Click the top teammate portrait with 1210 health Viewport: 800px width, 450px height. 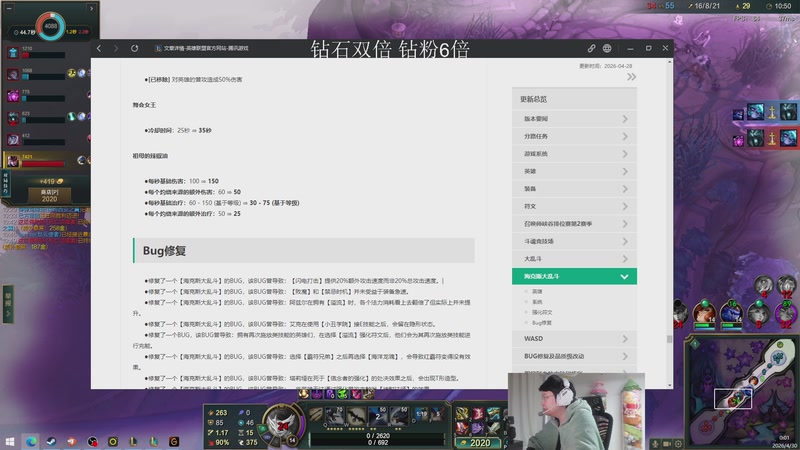pos(13,52)
